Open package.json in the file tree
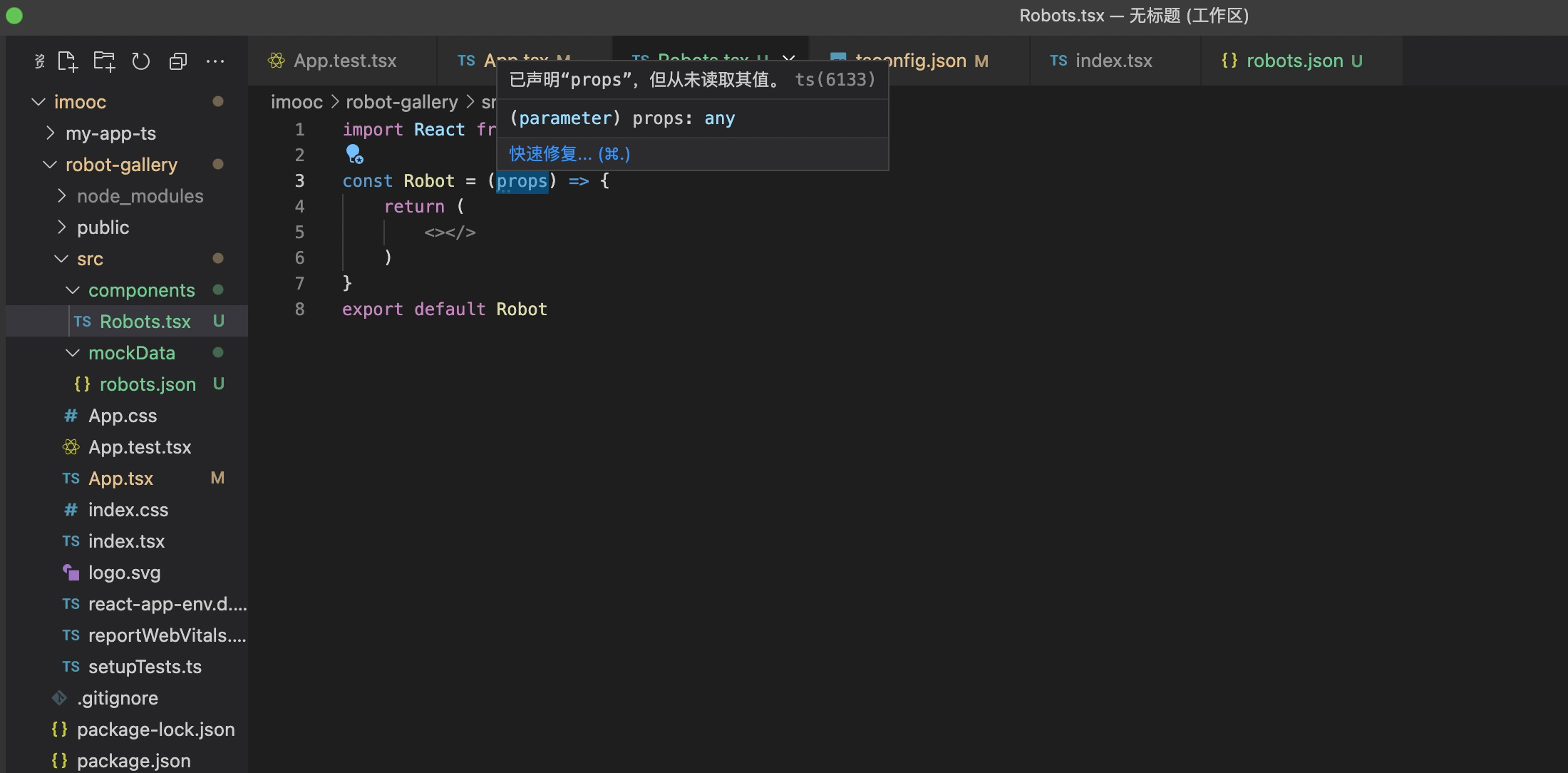 tap(133, 761)
